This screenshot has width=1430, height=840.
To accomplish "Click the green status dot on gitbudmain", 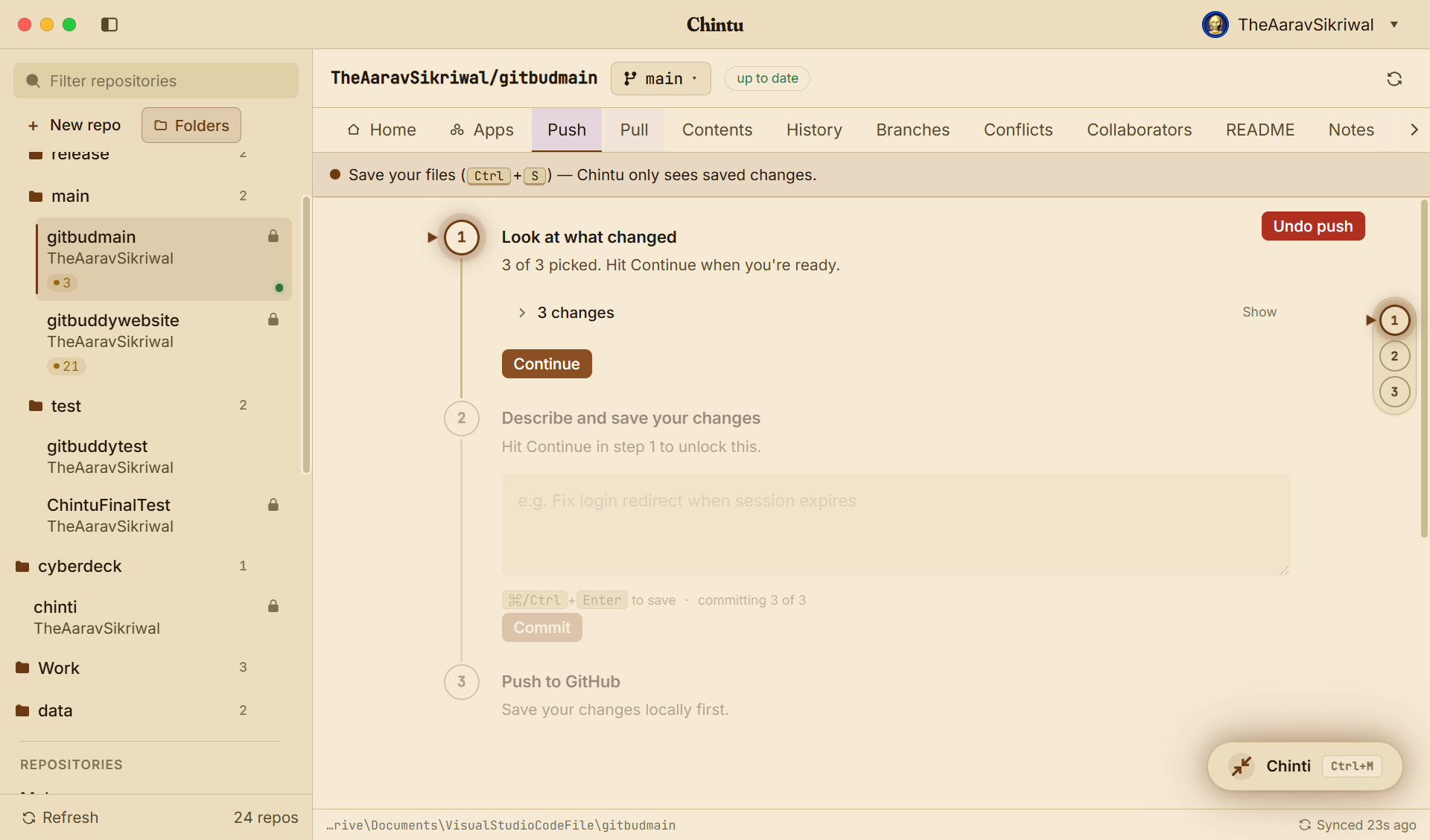I will pos(279,288).
